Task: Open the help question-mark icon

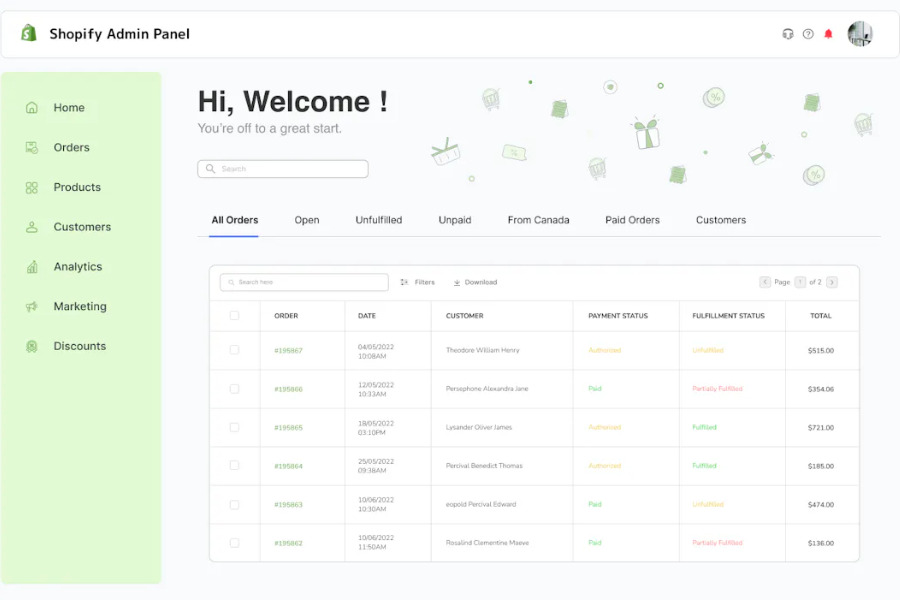Action: pyautogui.click(x=808, y=33)
